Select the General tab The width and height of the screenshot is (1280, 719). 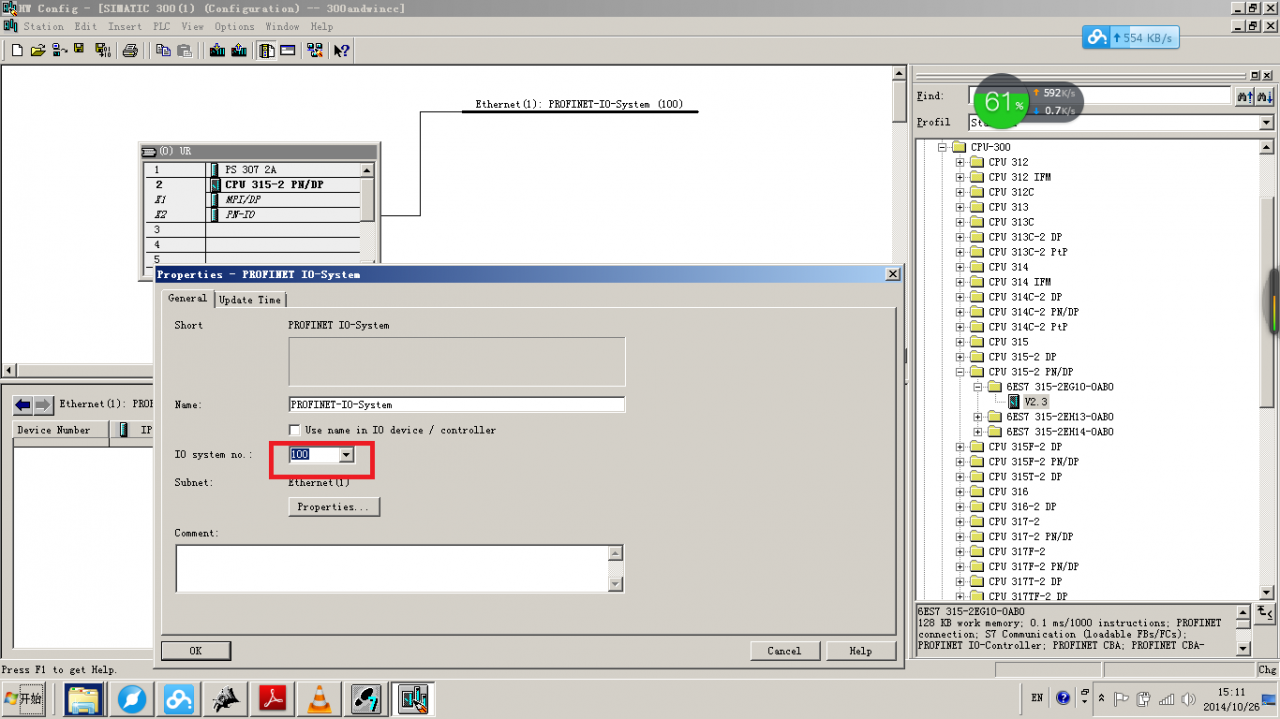(187, 298)
